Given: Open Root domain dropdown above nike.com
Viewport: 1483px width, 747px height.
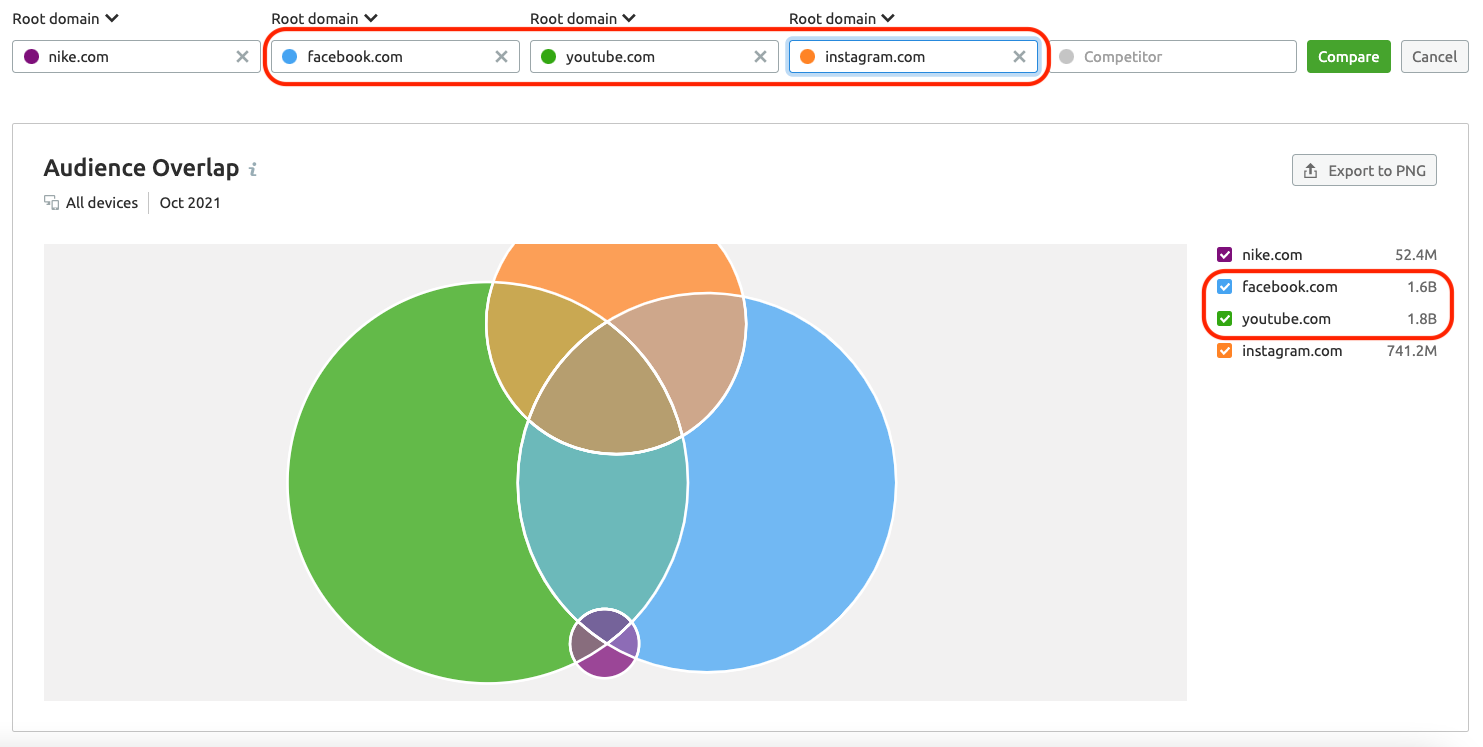Looking at the screenshot, I should point(66,18).
